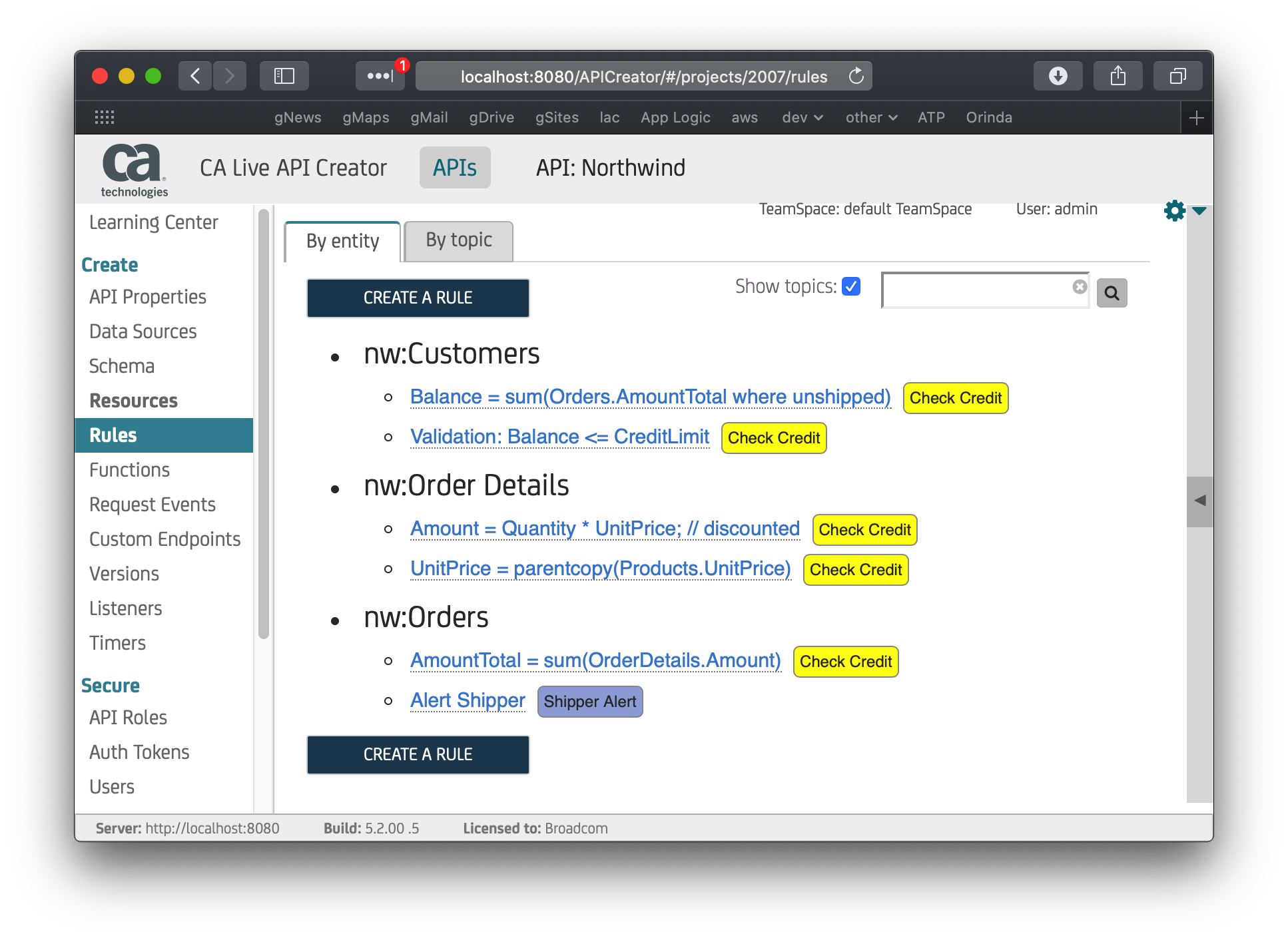Open the settings gear icon

pyautogui.click(x=1174, y=211)
